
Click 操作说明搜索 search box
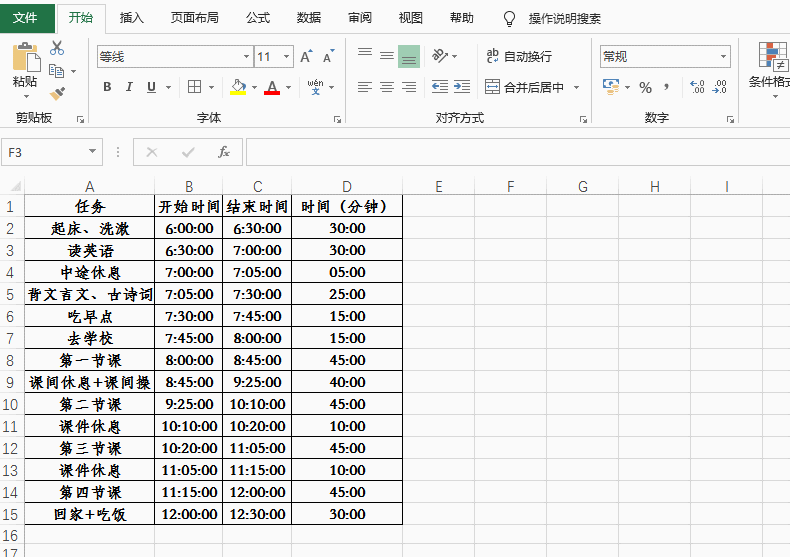(x=564, y=19)
